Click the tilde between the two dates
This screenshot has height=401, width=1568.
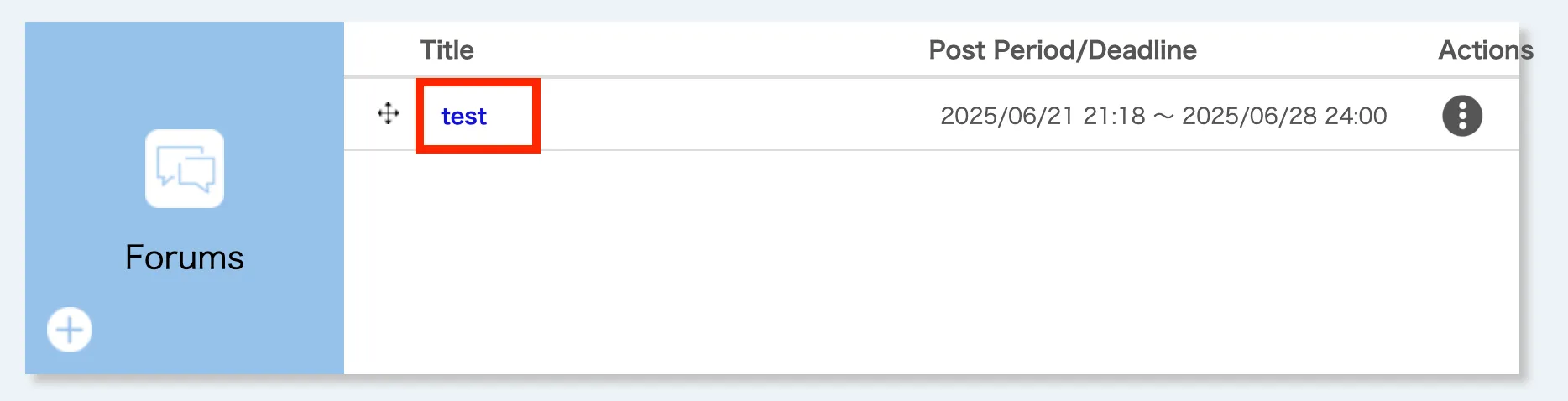pyautogui.click(x=1163, y=117)
